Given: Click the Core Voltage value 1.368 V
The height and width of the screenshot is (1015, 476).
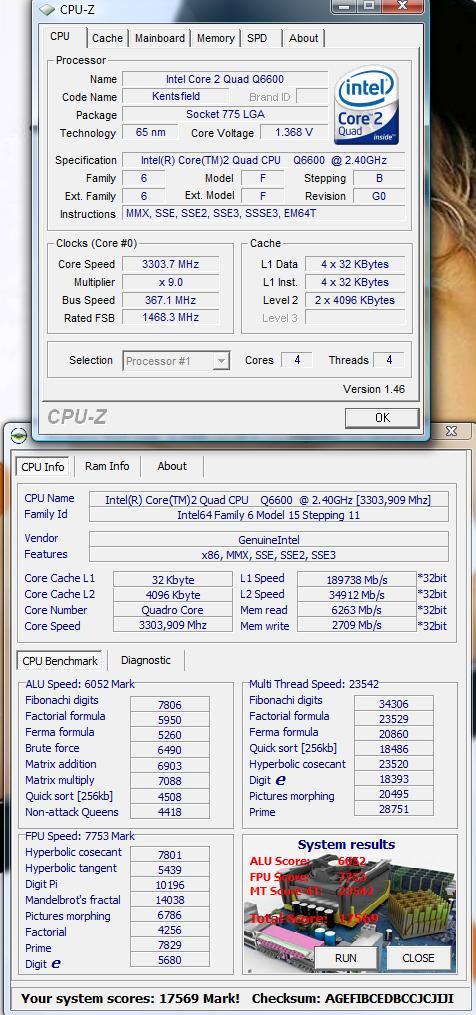Looking at the screenshot, I should (x=294, y=132).
